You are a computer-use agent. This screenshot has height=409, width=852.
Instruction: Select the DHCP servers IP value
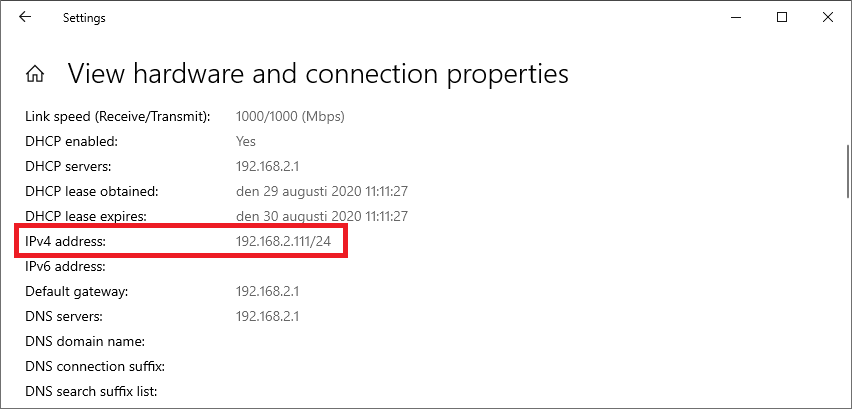click(x=268, y=167)
